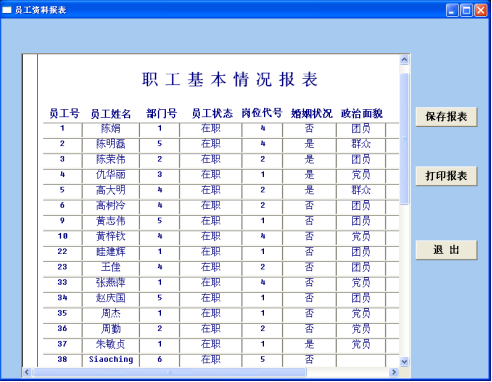Select employee name 陈明磊
The height and width of the screenshot is (382, 492).
(x=111, y=144)
